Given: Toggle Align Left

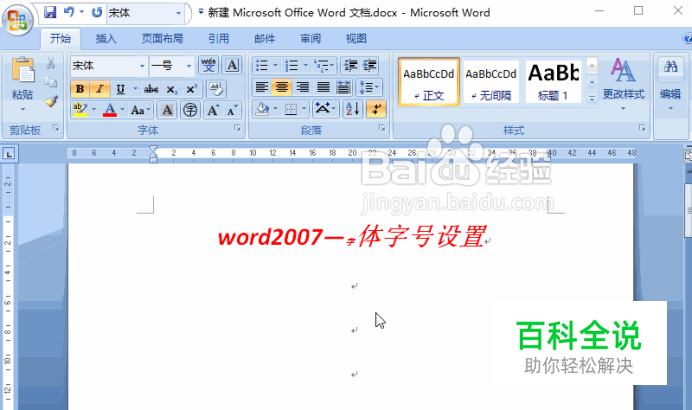Looking at the screenshot, I should pyautogui.click(x=262, y=87).
